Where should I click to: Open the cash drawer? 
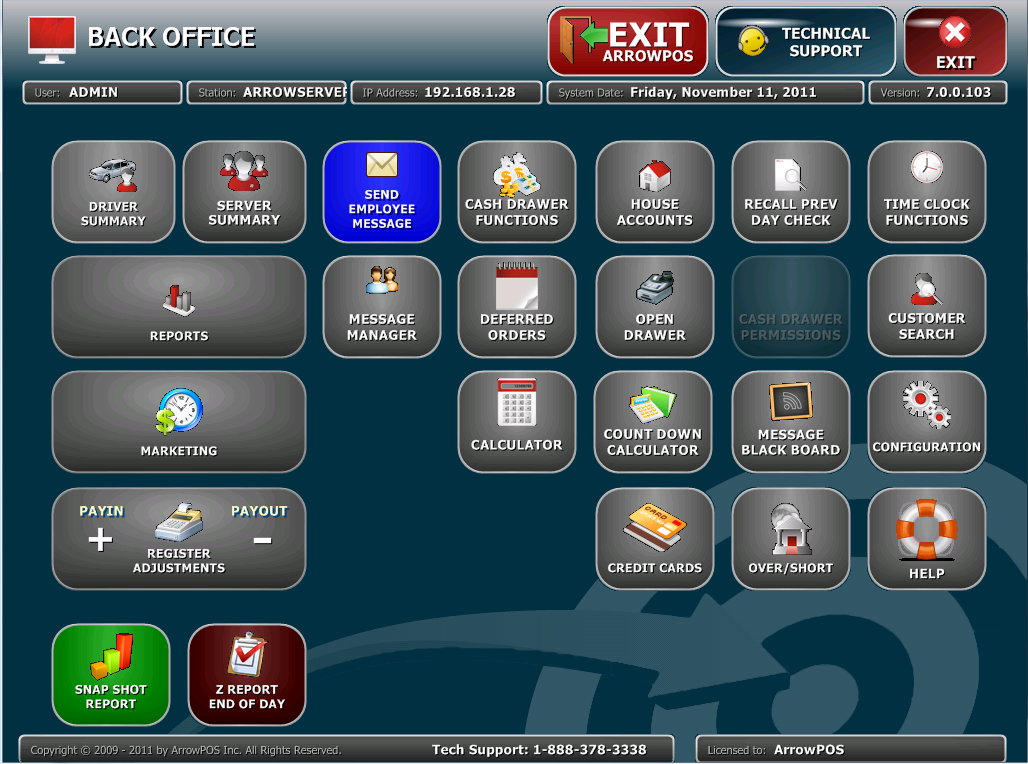[654, 306]
